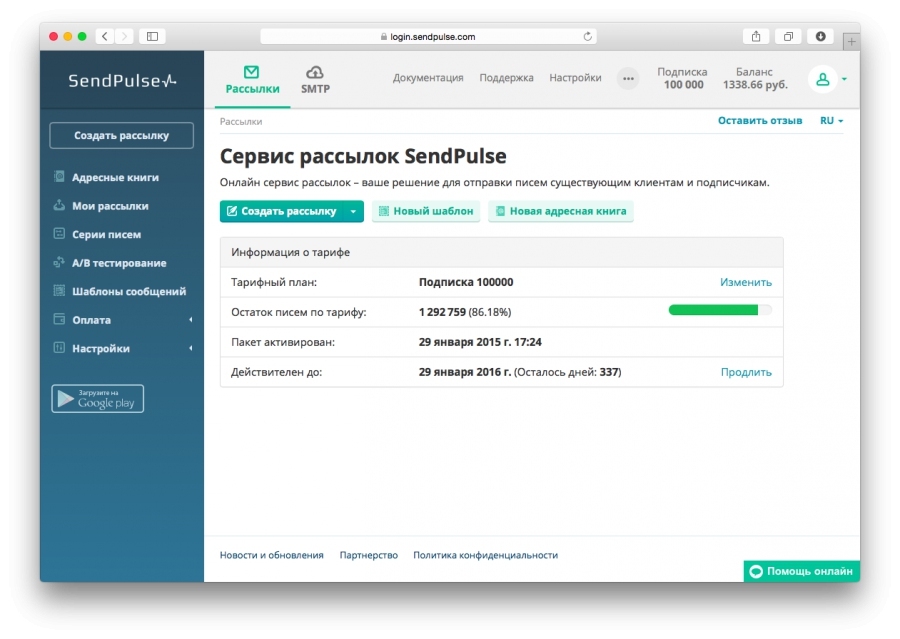This screenshot has height=639, width=900.
Task: Click the Шаблоны сообщений sidebar icon
Action: click(x=59, y=291)
